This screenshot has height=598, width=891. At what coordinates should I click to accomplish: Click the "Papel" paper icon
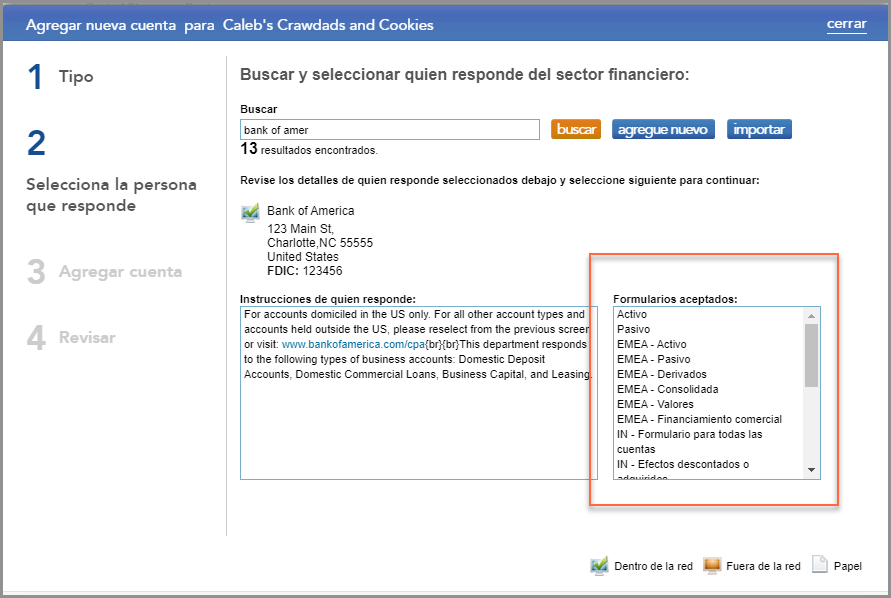pyautogui.click(x=818, y=565)
